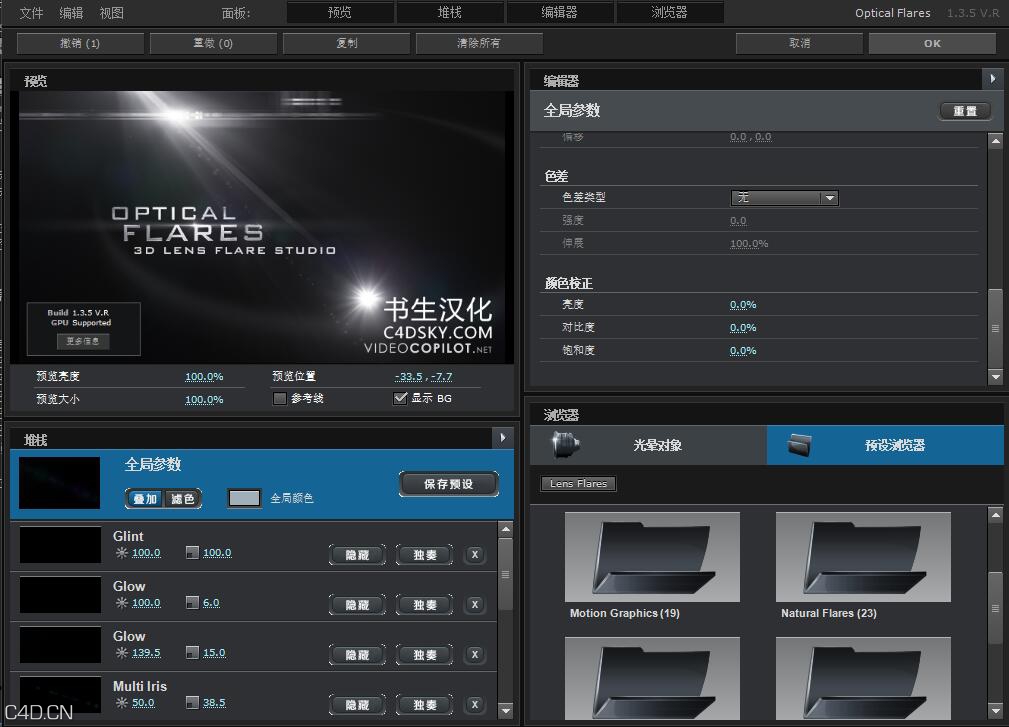Click the 保存预设 button

coord(448,483)
